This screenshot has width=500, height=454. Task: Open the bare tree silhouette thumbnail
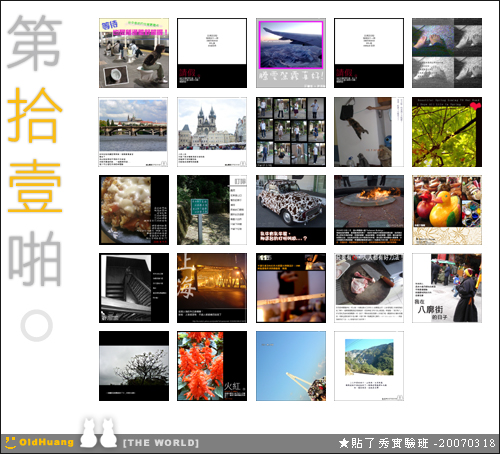[134, 366]
